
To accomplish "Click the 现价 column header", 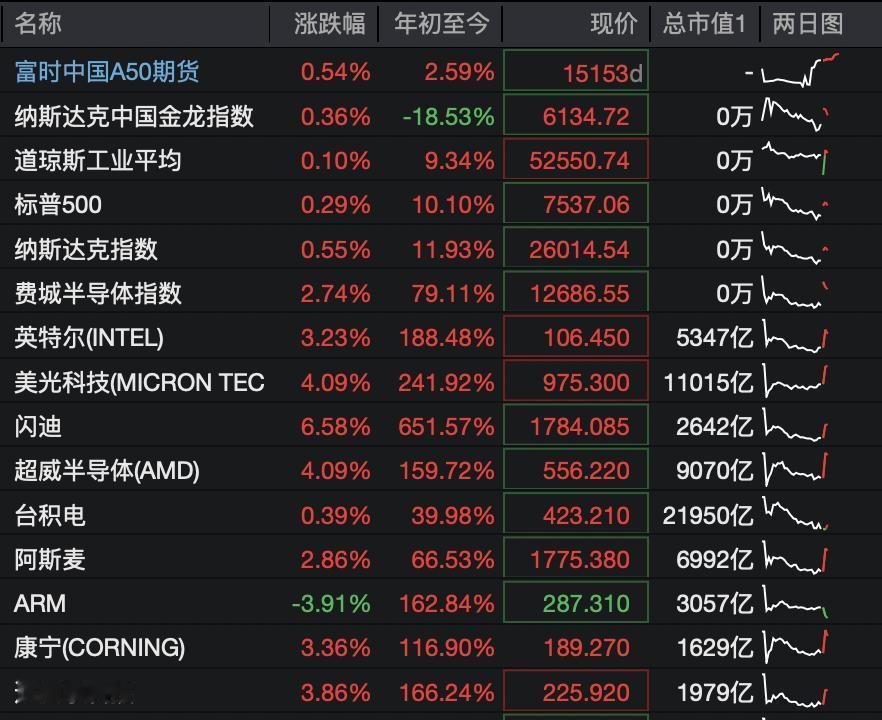I will 614,24.
